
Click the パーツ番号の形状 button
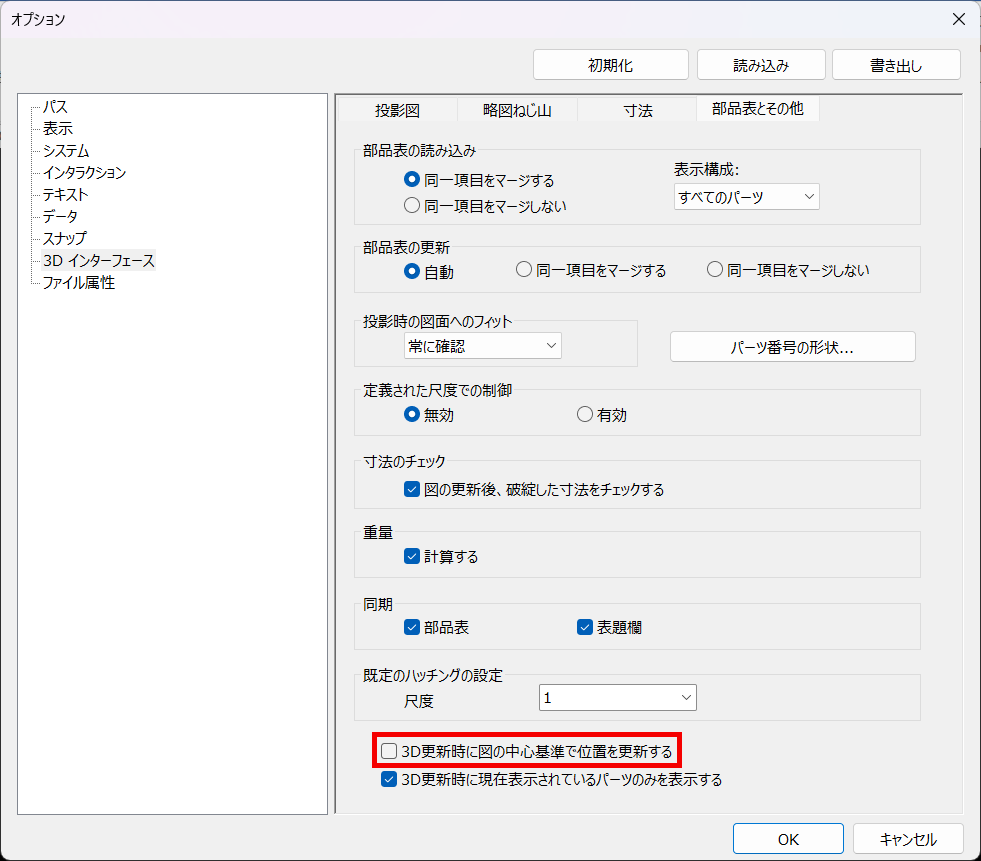(x=792, y=346)
